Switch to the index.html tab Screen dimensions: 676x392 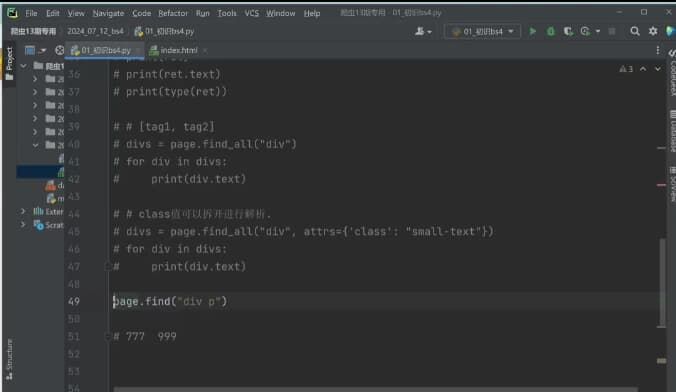(x=178, y=50)
